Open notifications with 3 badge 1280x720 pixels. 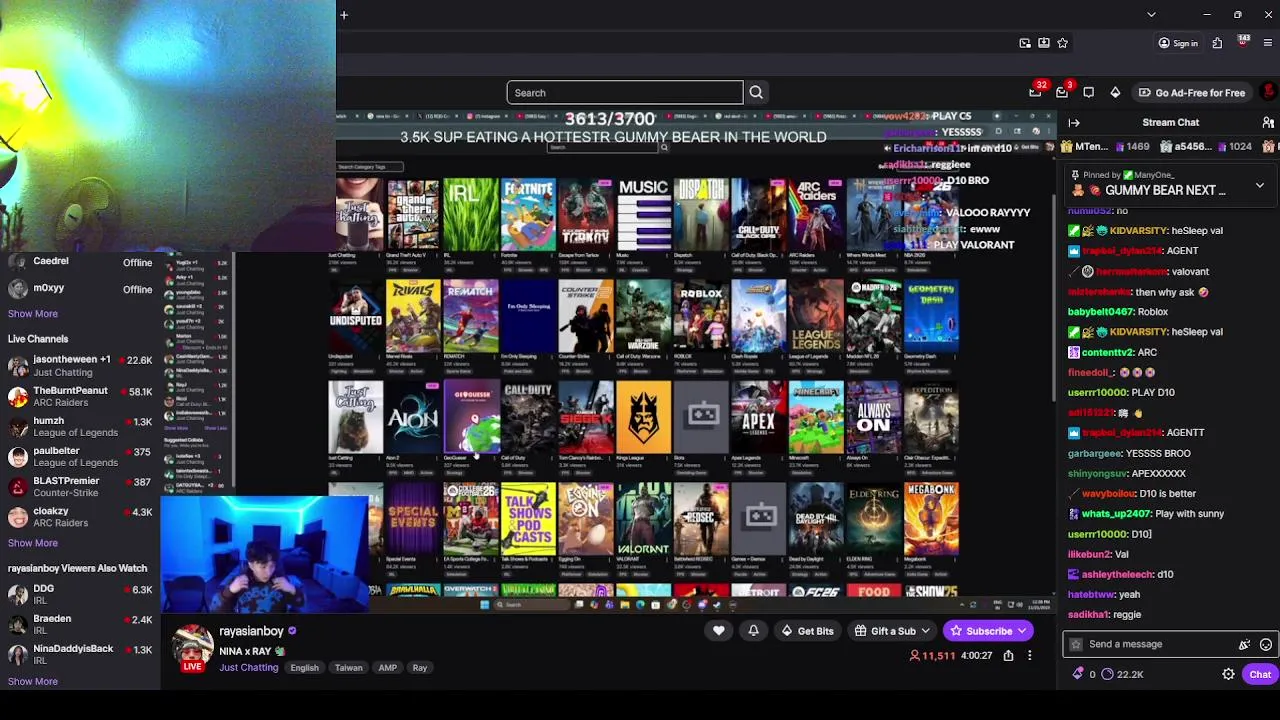[1062, 93]
